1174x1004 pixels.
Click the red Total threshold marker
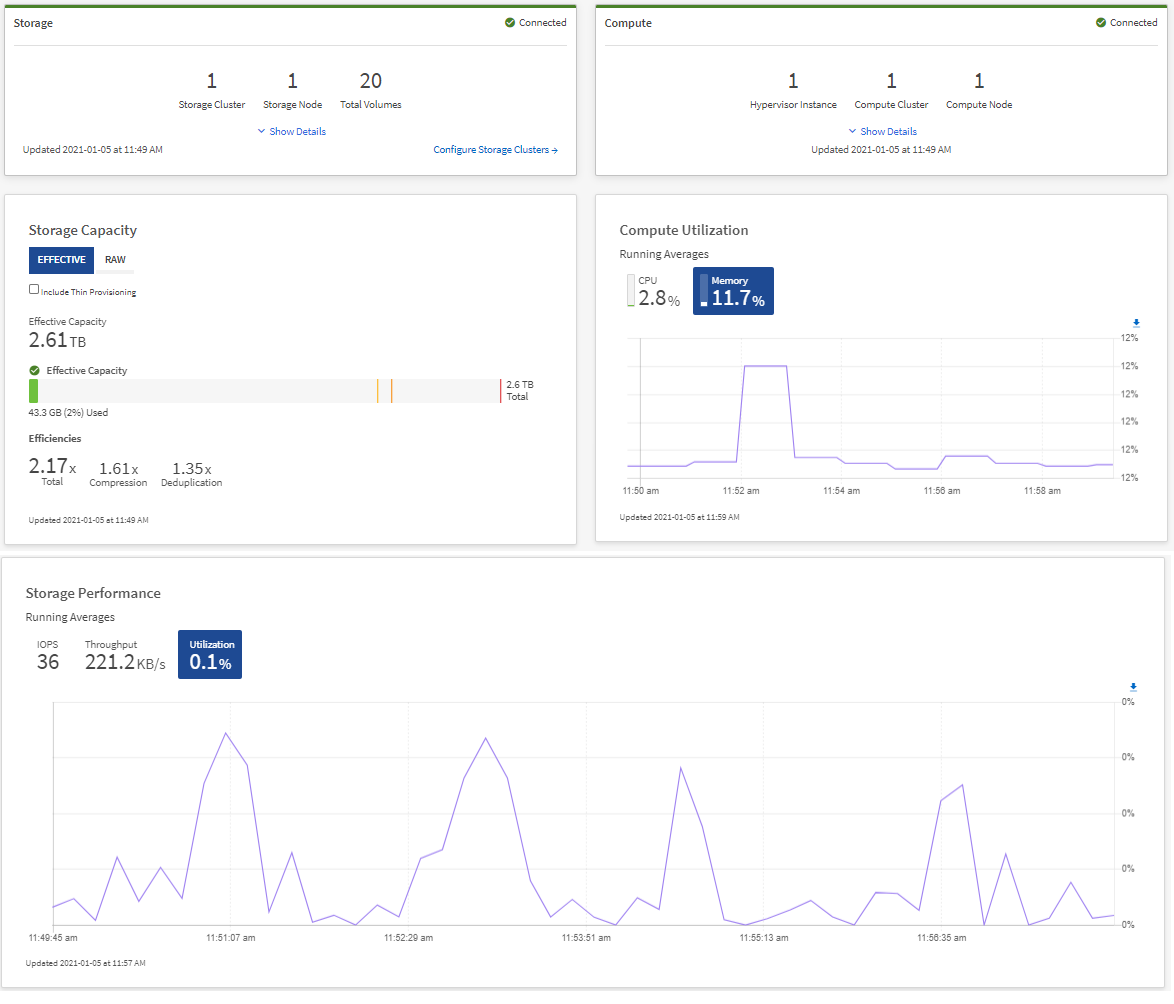[x=500, y=391]
